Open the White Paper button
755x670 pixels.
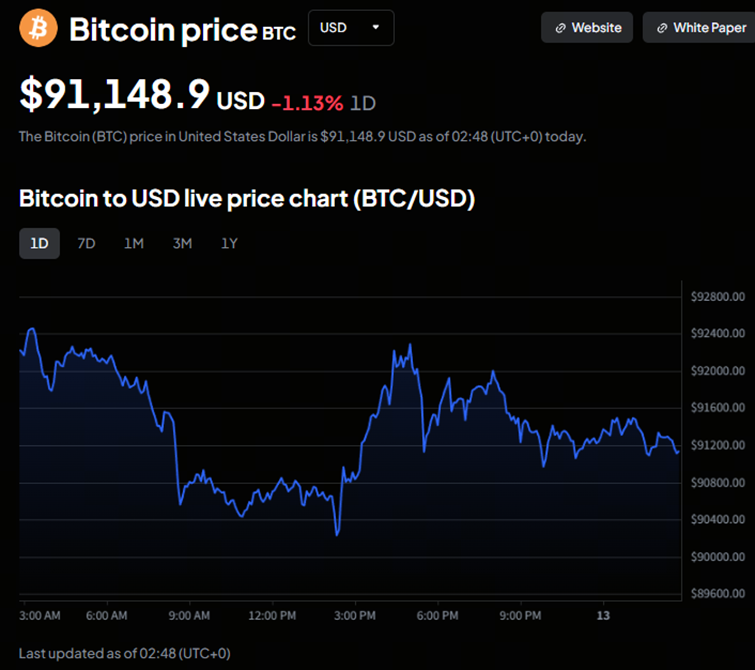pos(700,28)
